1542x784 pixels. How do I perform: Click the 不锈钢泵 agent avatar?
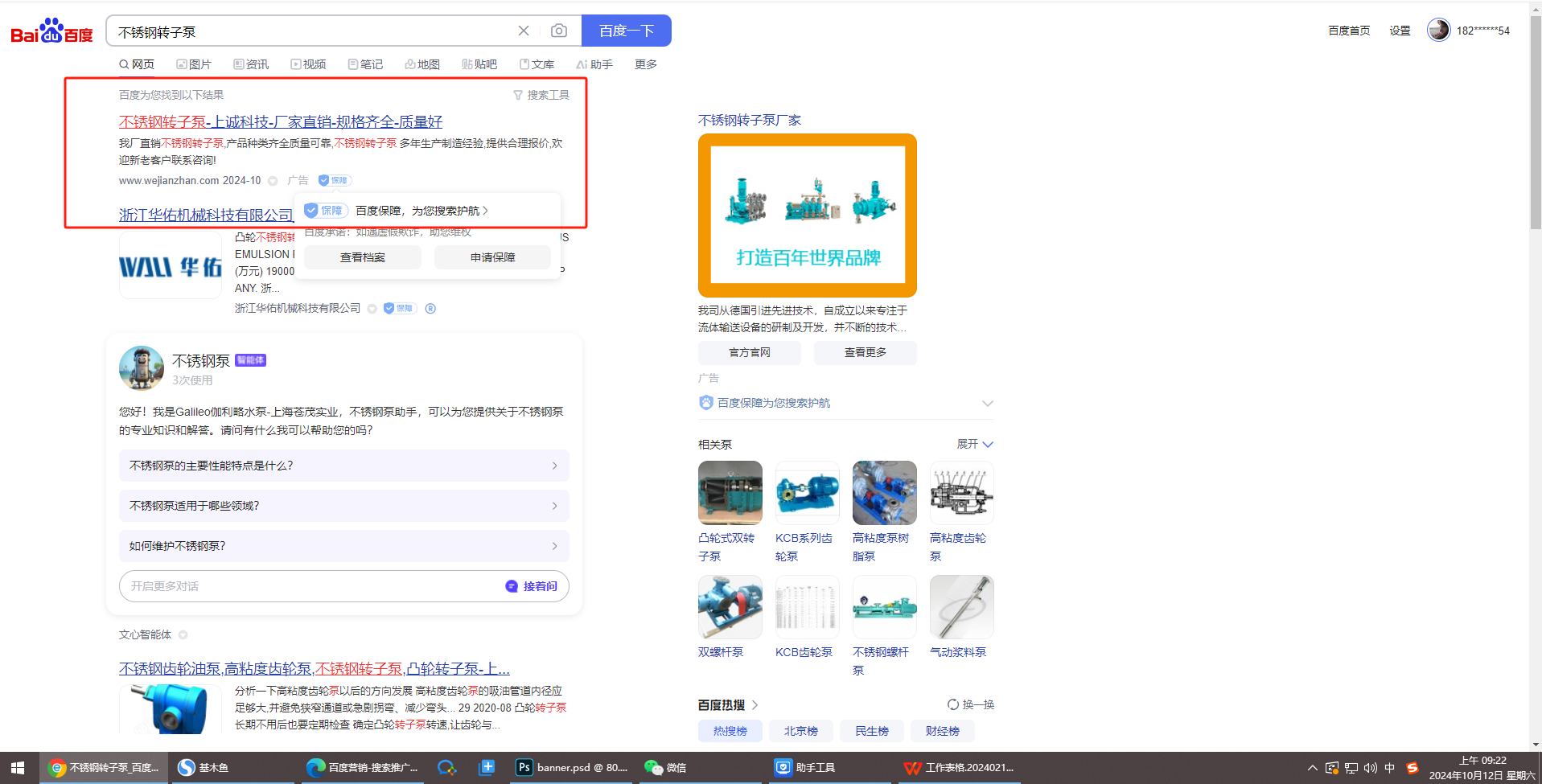pos(142,368)
